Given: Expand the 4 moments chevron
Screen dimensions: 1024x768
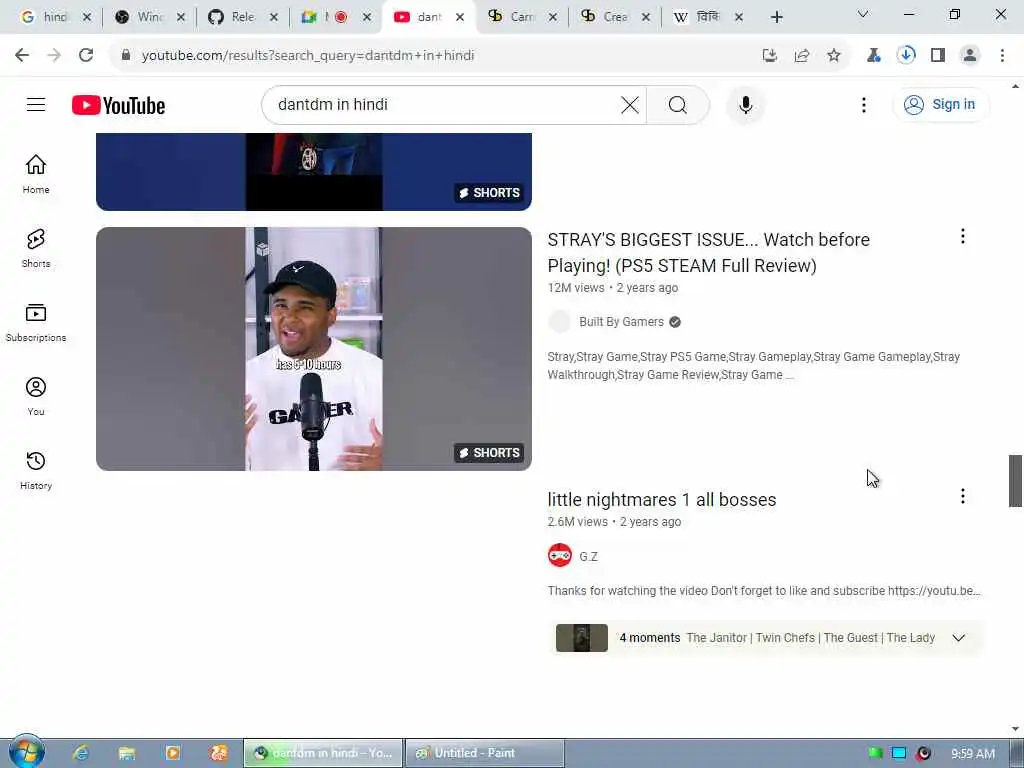Looking at the screenshot, I should [x=958, y=638].
